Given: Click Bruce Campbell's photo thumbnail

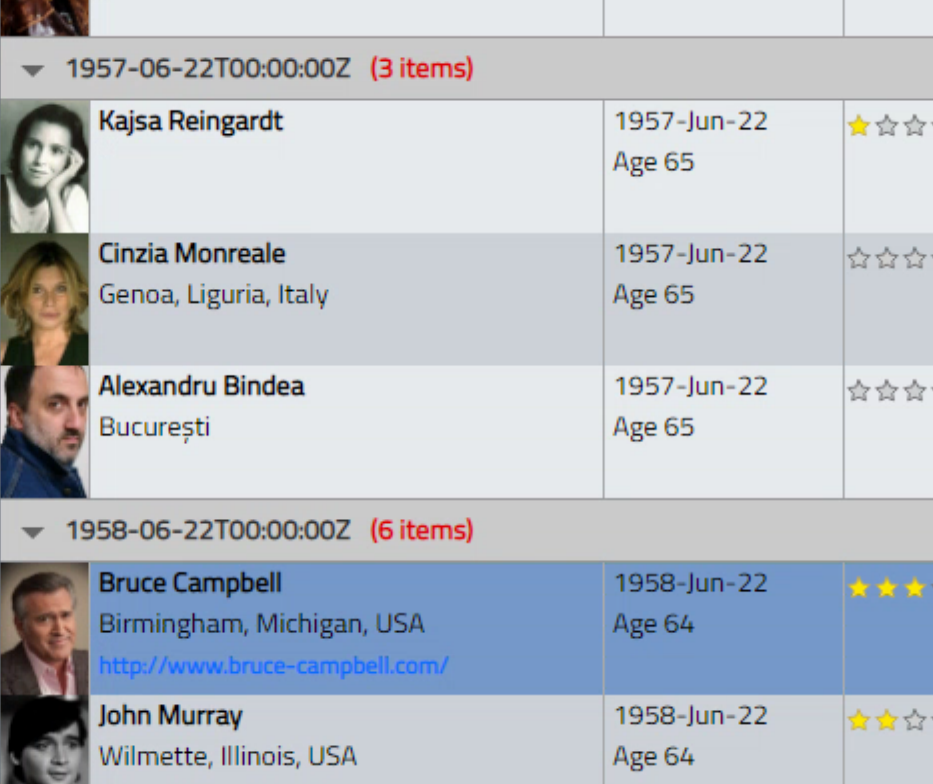Looking at the screenshot, I should click(x=45, y=628).
